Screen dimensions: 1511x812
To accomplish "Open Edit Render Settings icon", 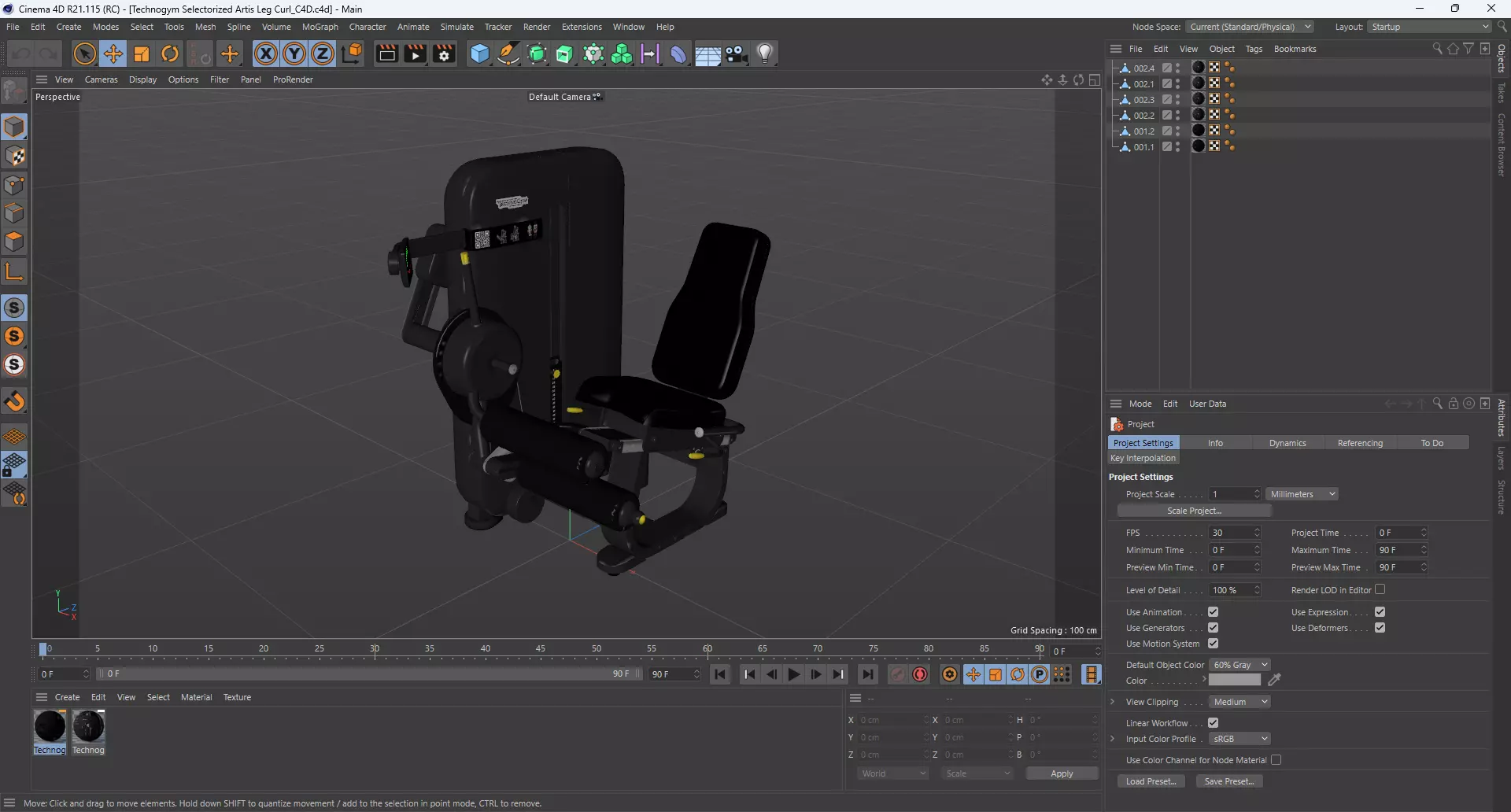I will (445, 54).
